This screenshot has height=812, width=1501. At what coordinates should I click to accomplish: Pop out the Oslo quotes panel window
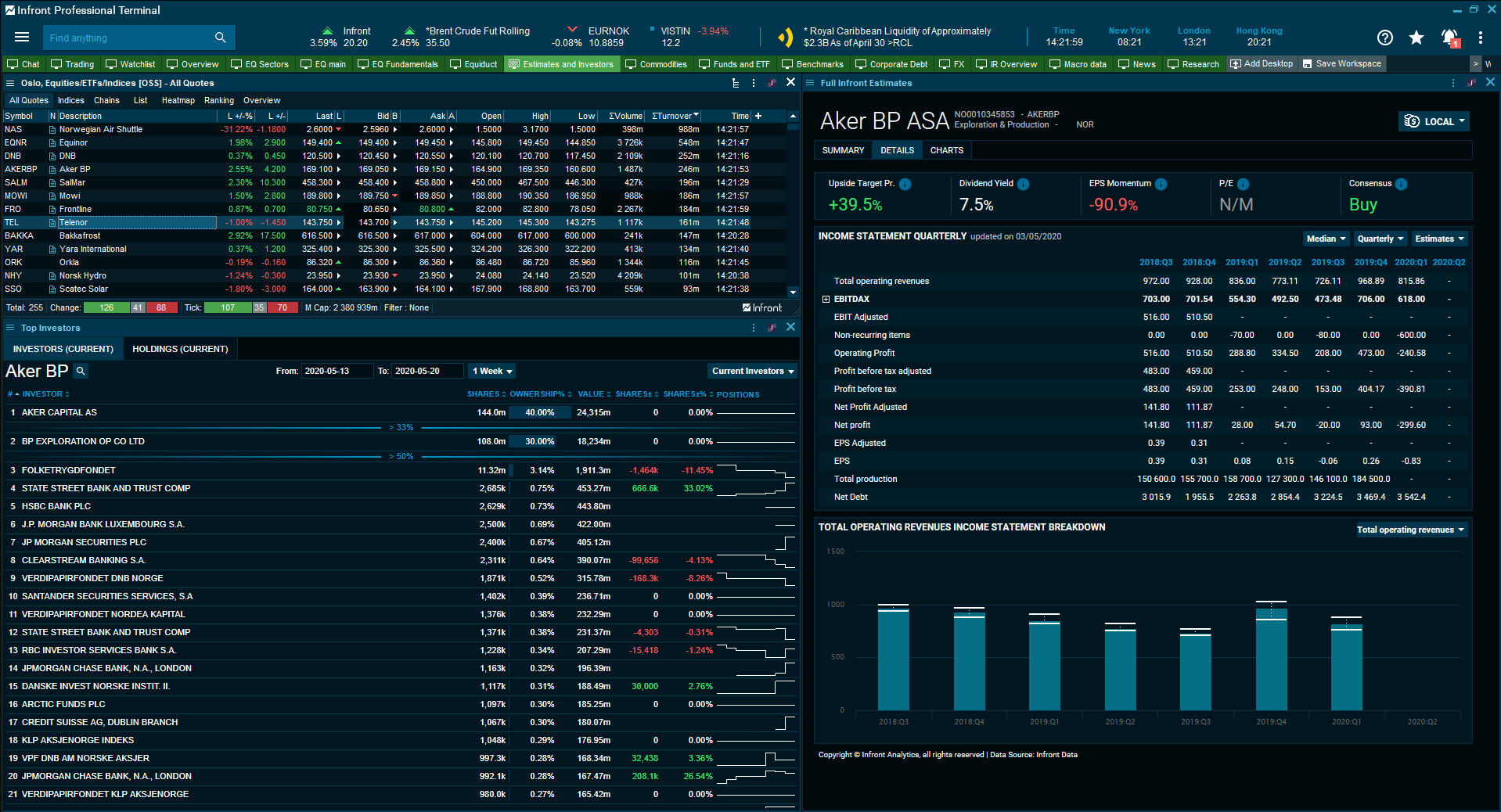pyautogui.click(x=772, y=83)
